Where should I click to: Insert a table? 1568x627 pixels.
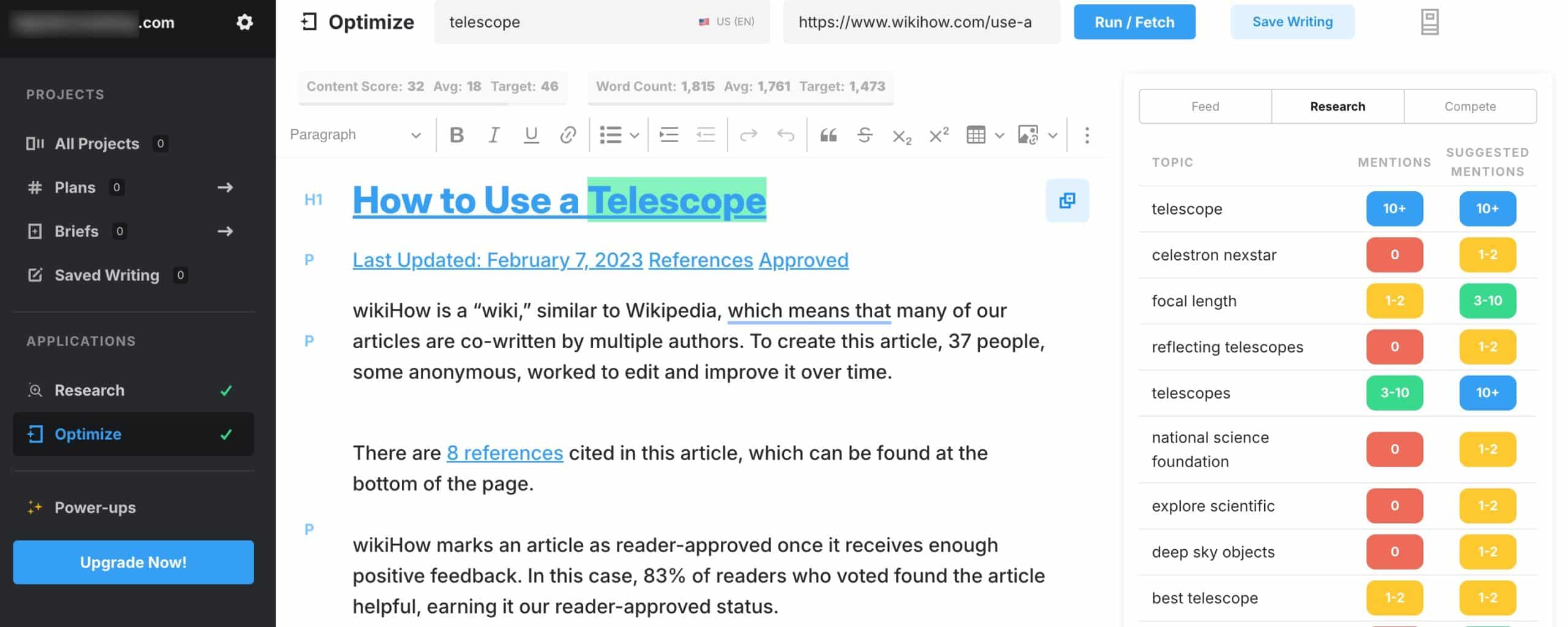click(976, 135)
